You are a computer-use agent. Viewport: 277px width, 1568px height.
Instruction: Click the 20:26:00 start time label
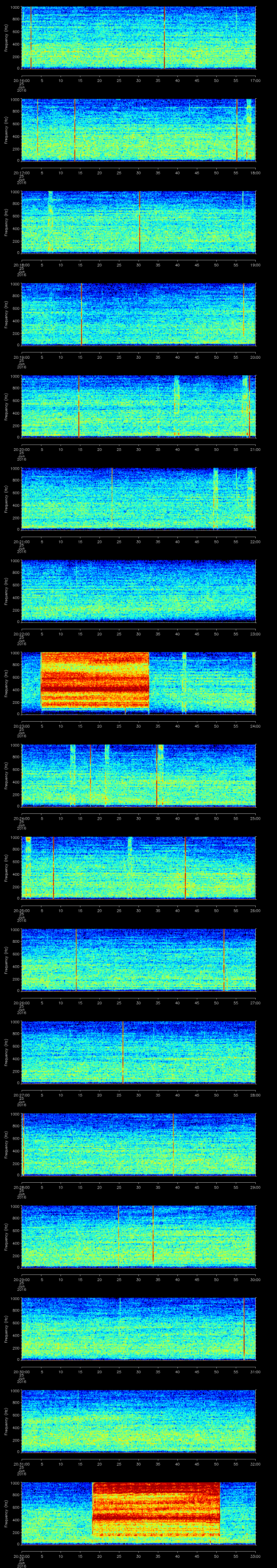coord(21,1003)
